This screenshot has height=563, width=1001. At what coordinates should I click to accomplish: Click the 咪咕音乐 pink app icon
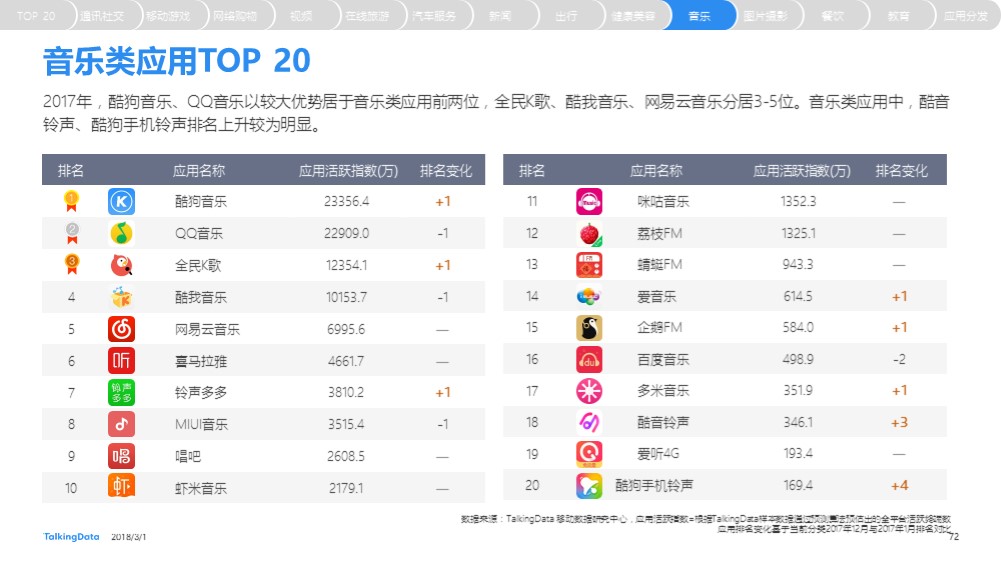pyautogui.click(x=589, y=202)
